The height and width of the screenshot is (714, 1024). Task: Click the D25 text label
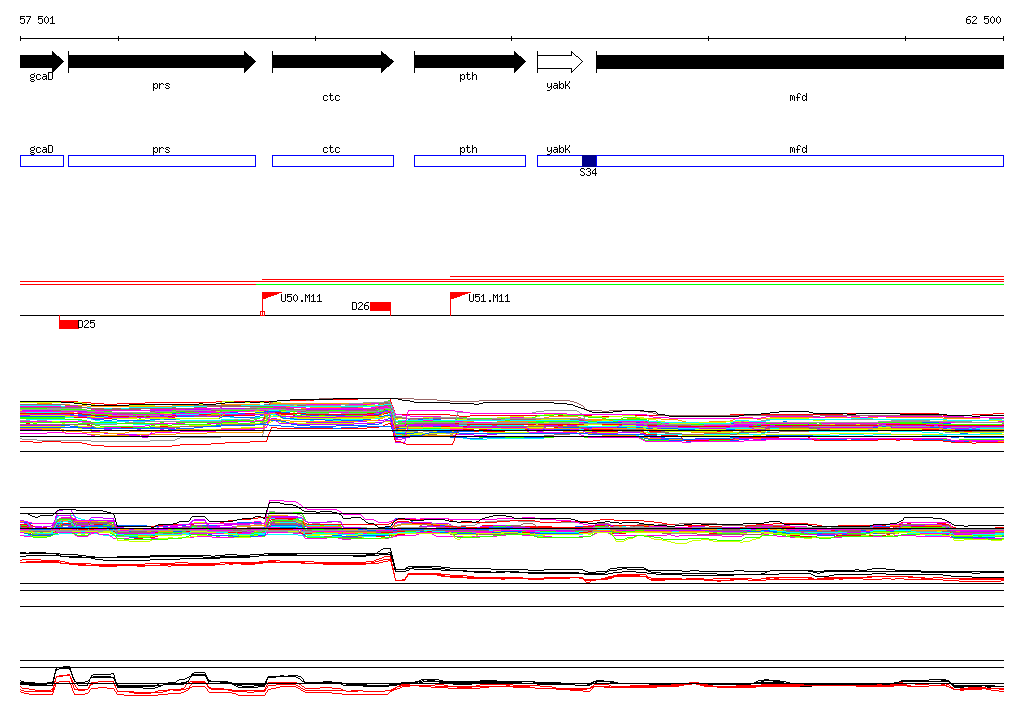pos(86,324)
